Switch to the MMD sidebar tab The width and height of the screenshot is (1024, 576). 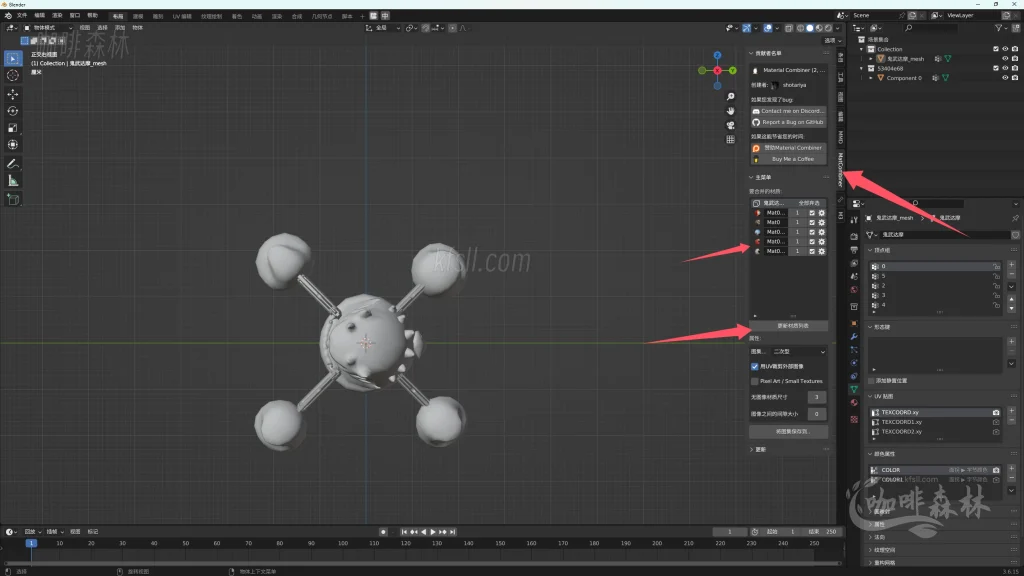[x=841, y=137]
